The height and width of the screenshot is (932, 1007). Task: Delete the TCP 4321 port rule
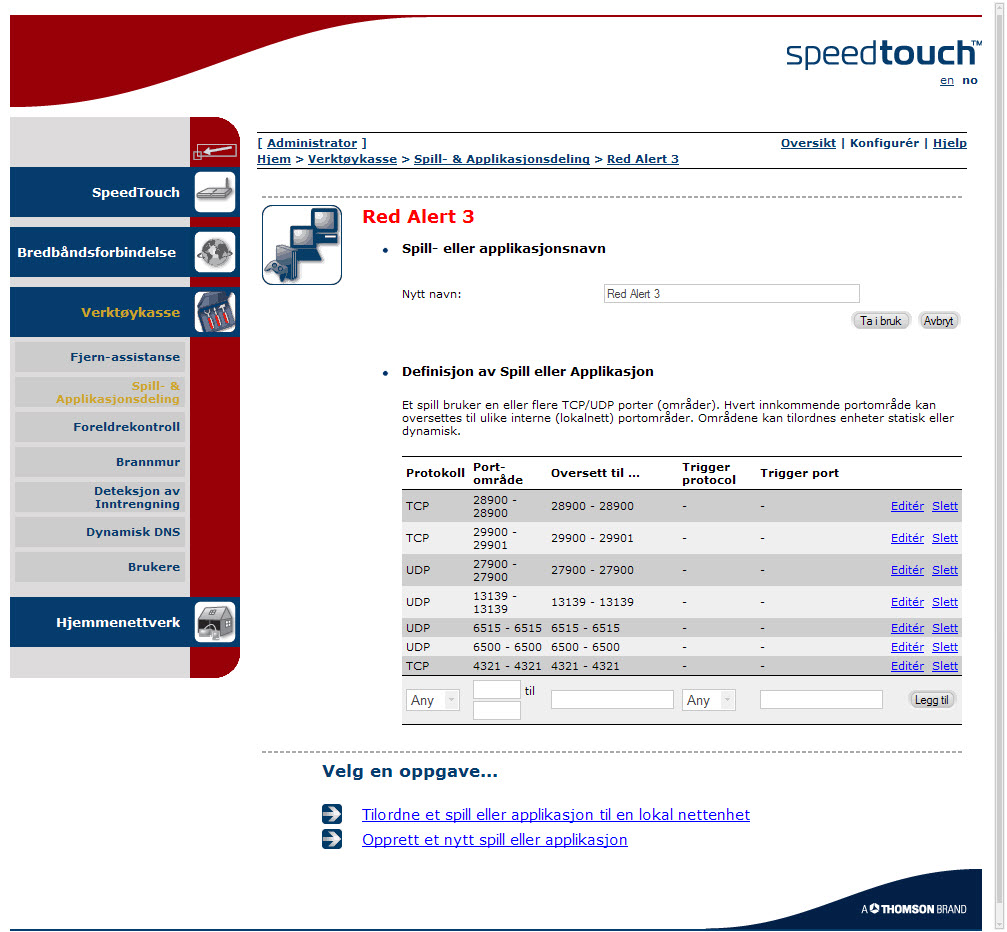tap(945, 666)
